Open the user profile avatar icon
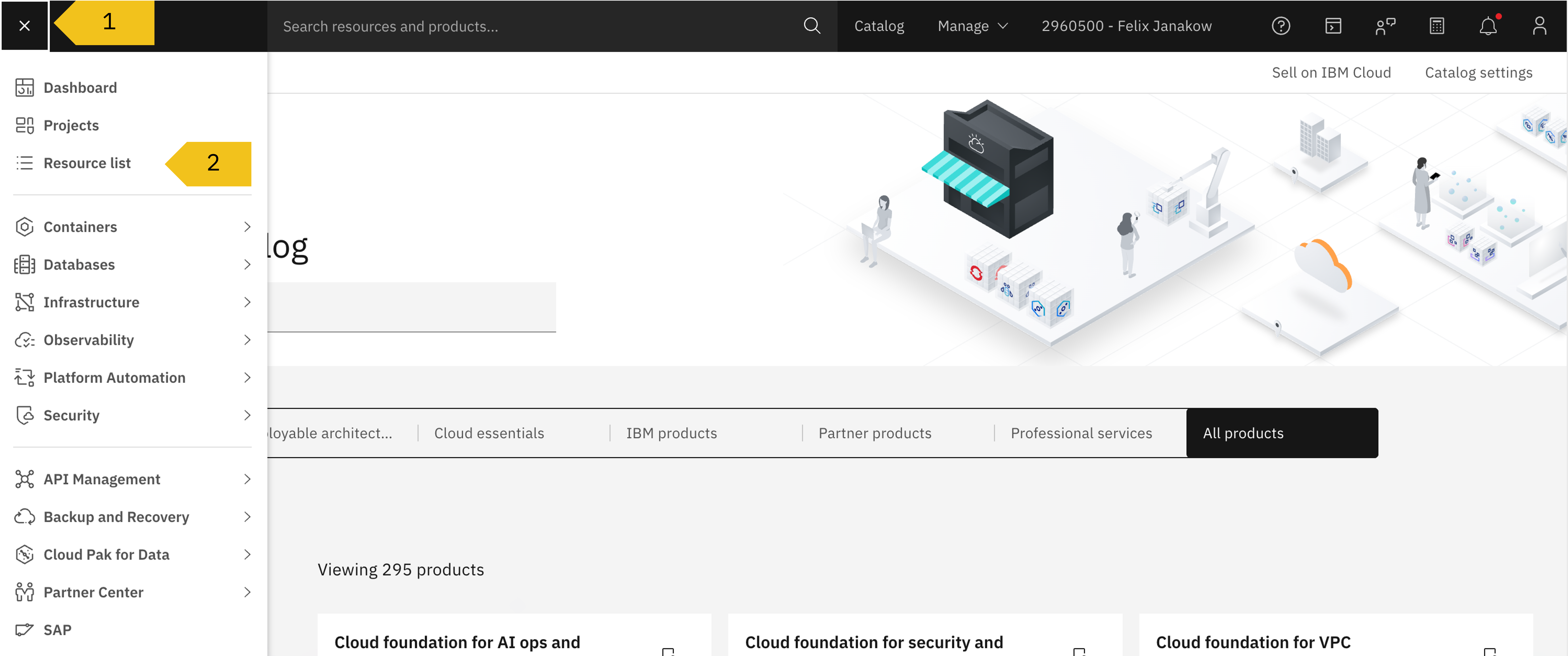Image resolution: width=1568 pixels, height=656 pixels. pyautogui.click(x=1539, y=26)
